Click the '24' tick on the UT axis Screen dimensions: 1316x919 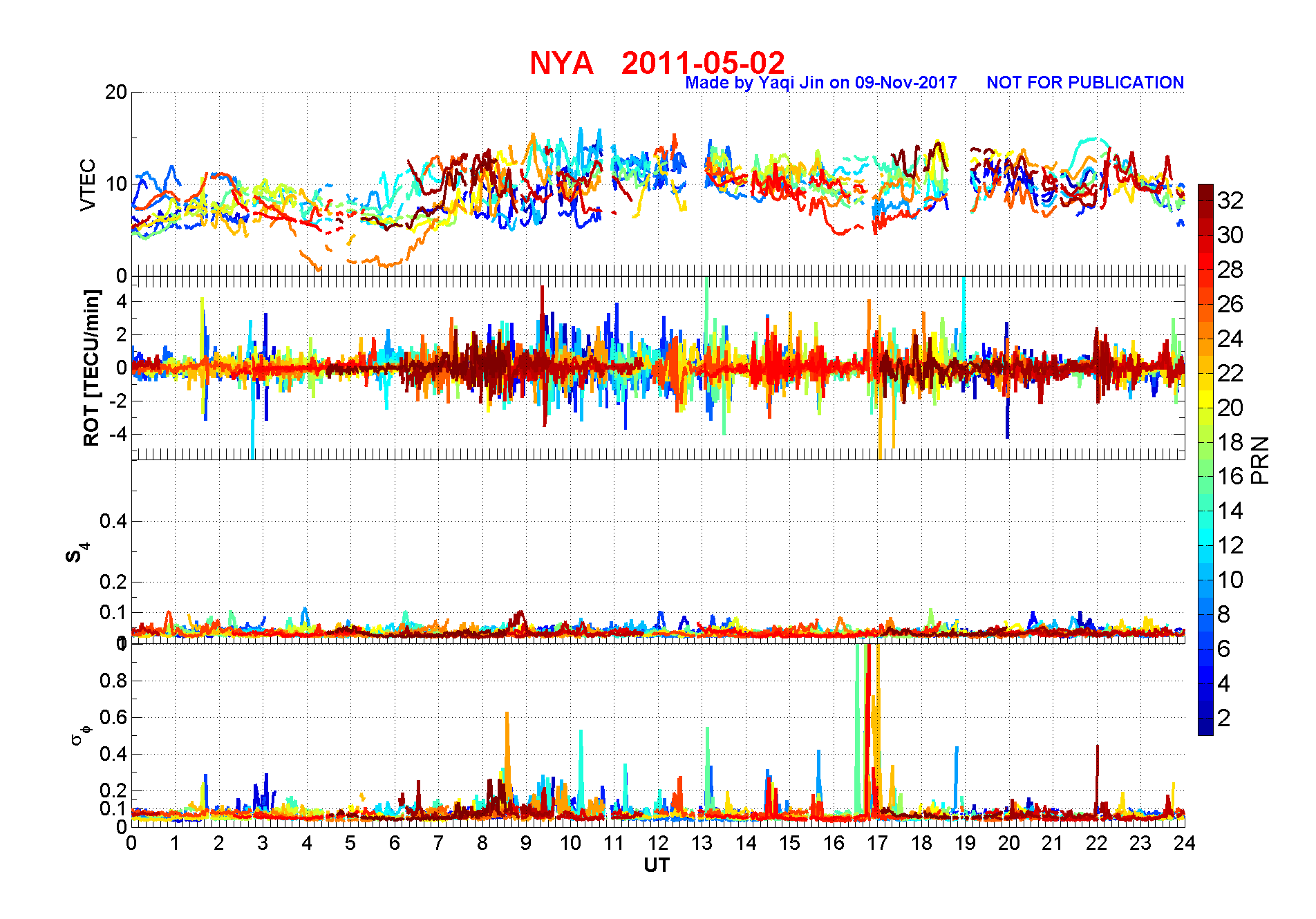[1185, 843]
